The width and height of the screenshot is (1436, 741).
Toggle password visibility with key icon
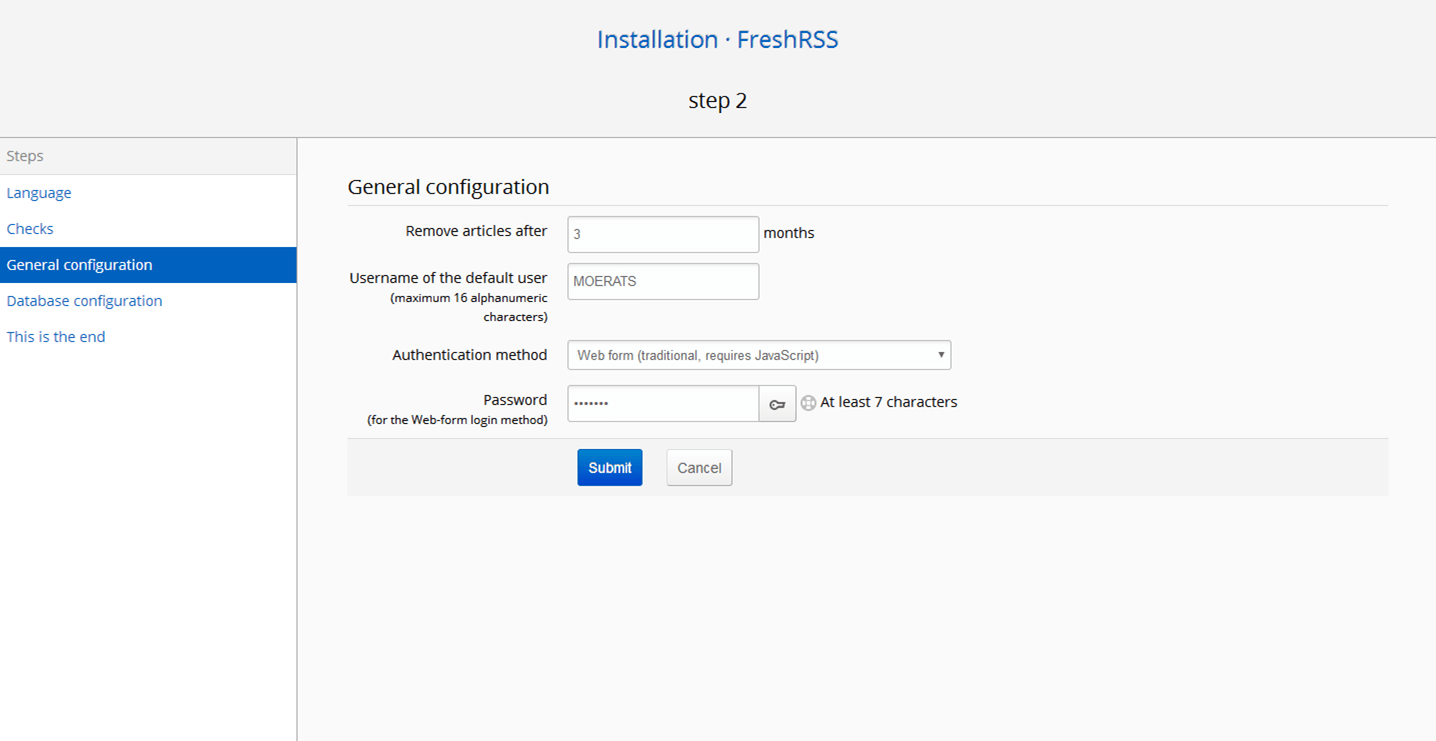click(x=778, y=404)
